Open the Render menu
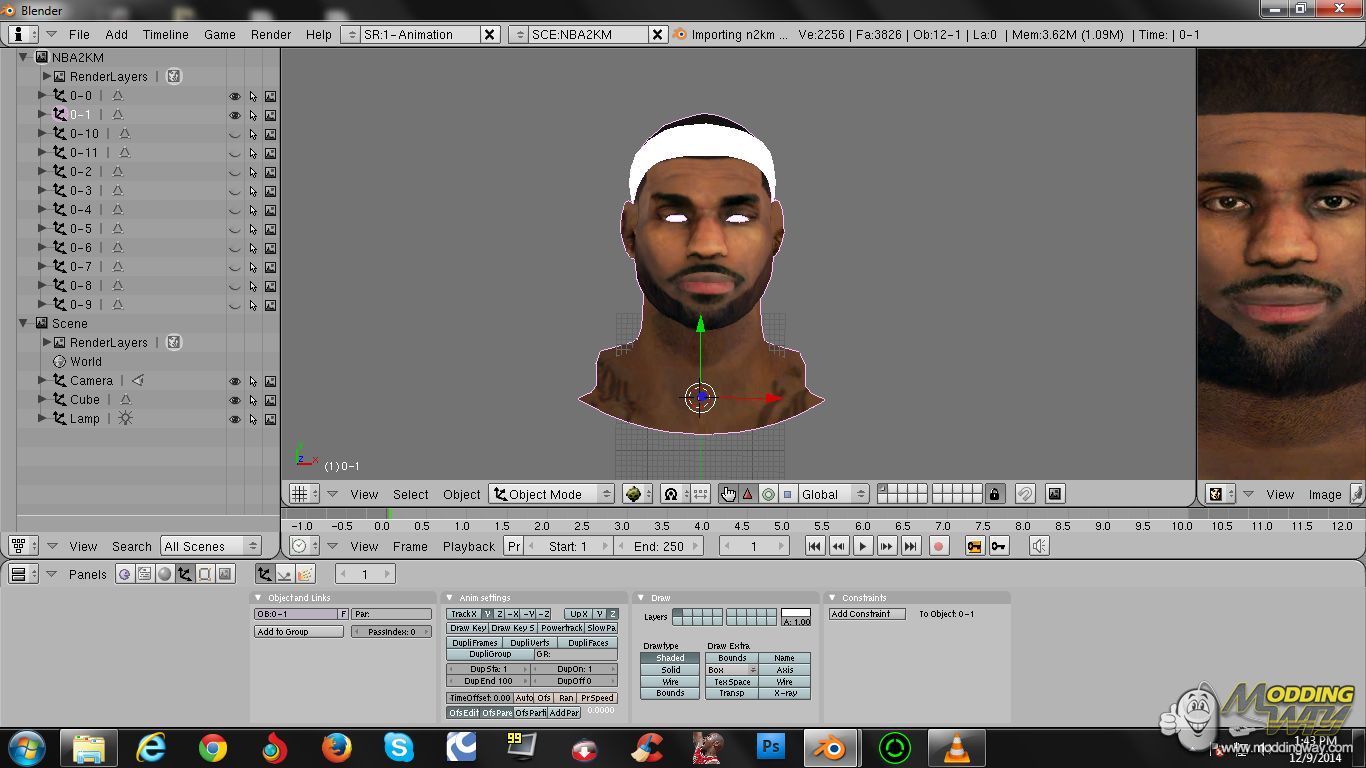 [x=271, y=34]
